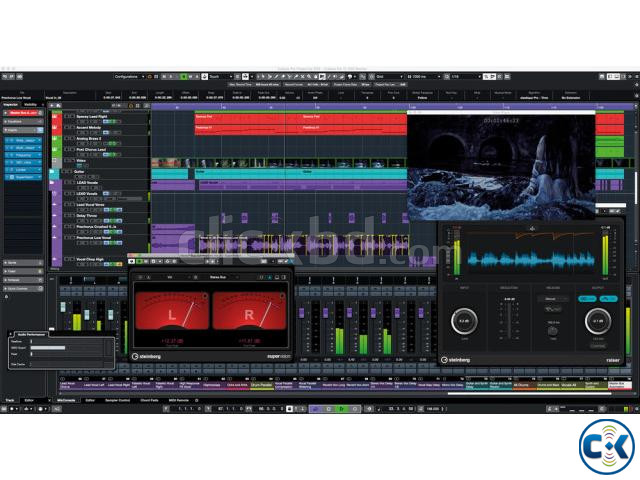
Task: Expand the Notepad inspector section
Action: coord(23,280)
